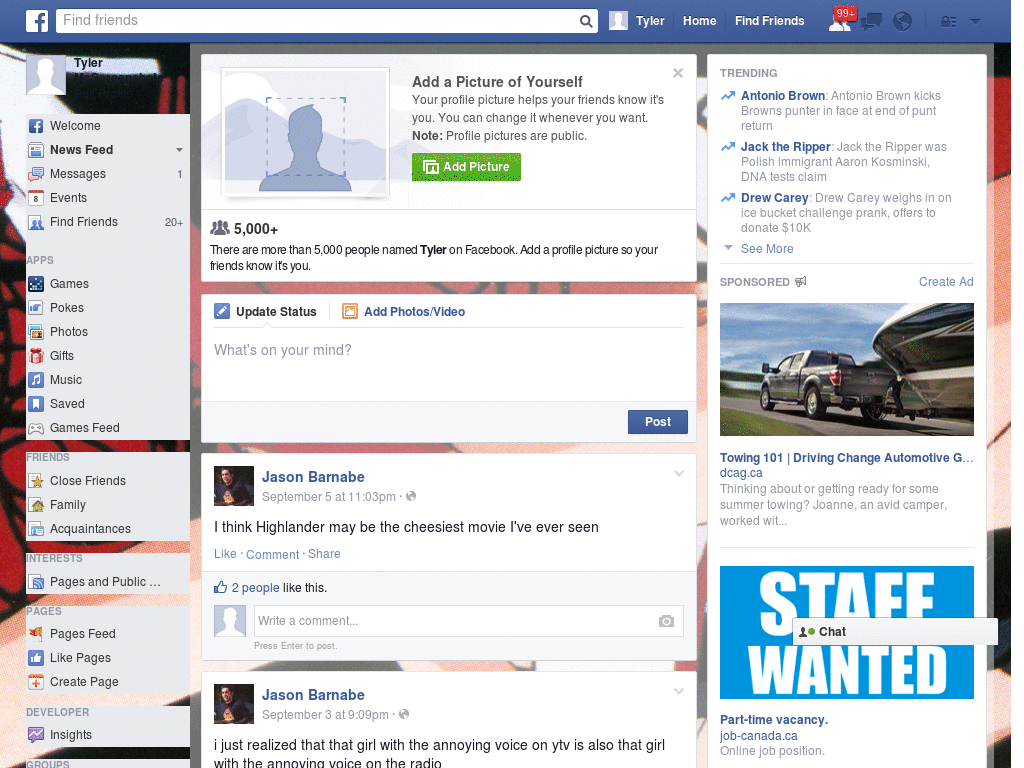Open Saved bookmark icon
This screenshot has height=768, width=1024.
click(36, 404)
